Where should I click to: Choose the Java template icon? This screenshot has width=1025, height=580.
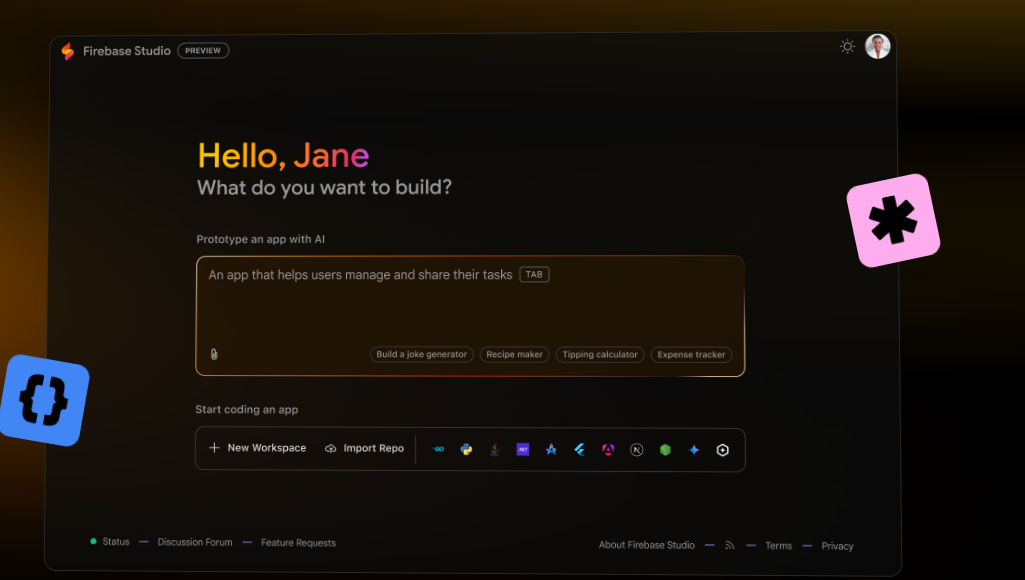[494, 450]
